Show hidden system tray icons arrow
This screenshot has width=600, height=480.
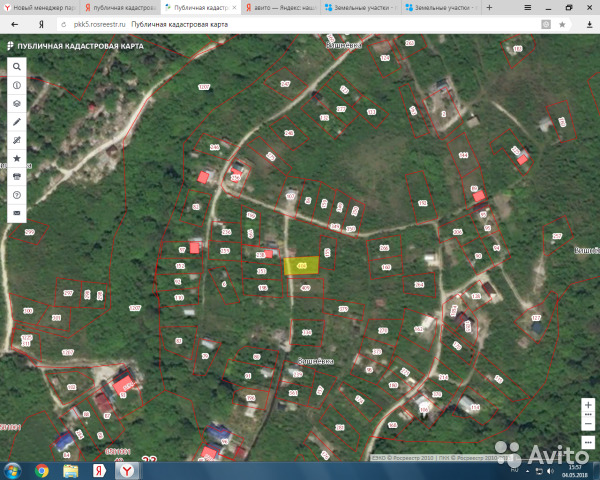528,471
